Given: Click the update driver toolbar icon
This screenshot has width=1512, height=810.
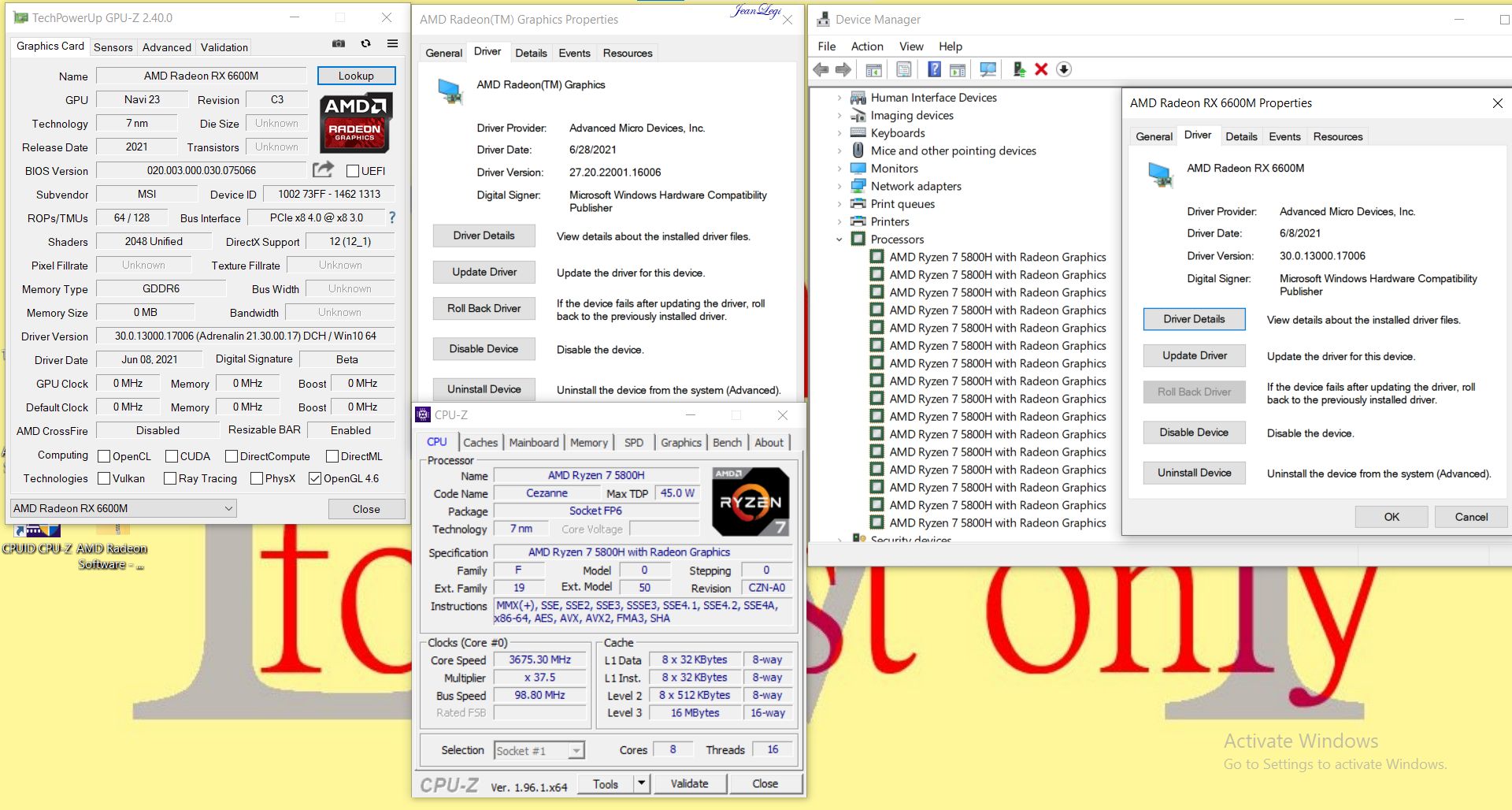Looking at the screenshot, I should tap(1018, 69).
